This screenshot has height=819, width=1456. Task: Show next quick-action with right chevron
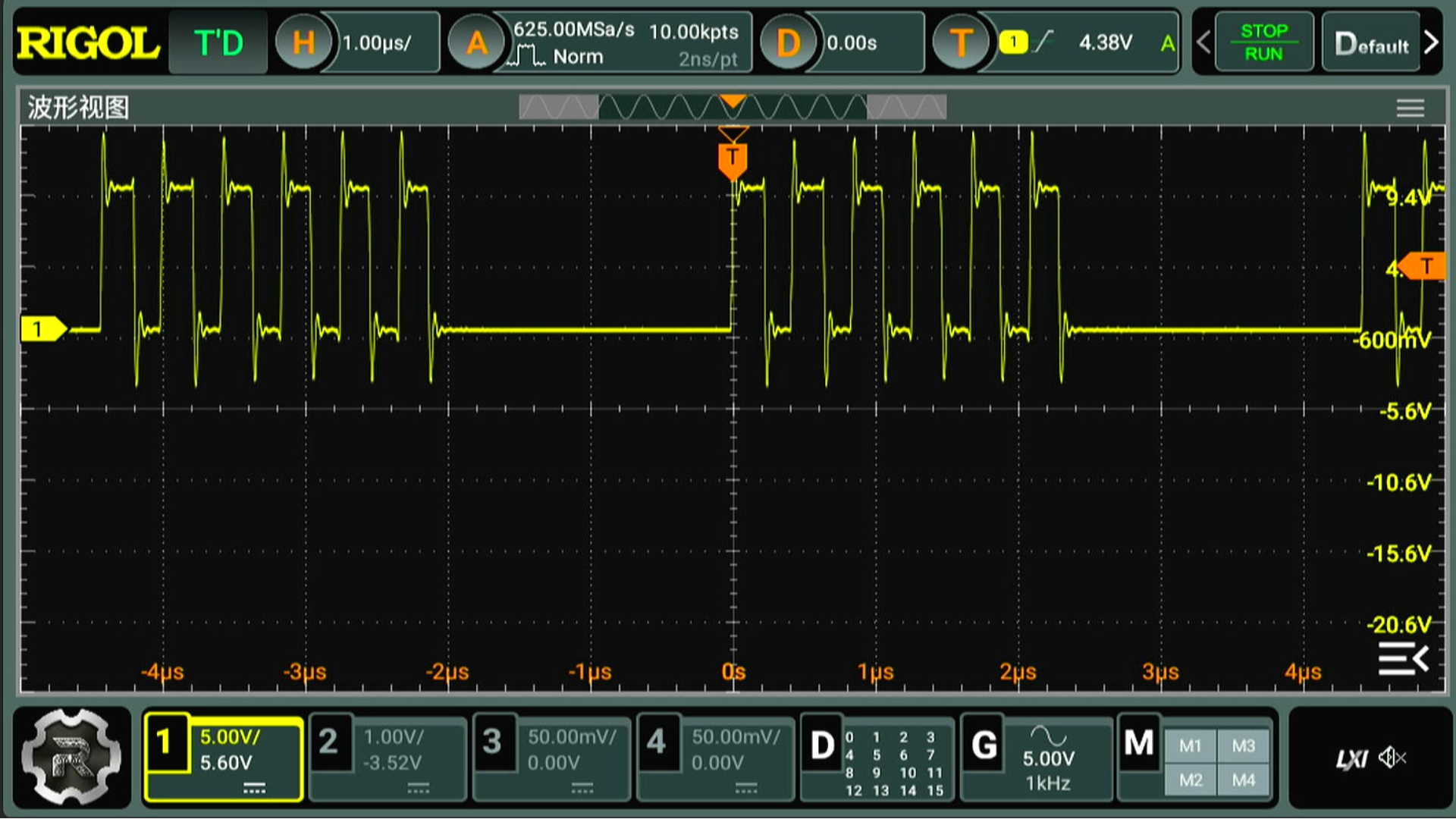[1431, 42]
